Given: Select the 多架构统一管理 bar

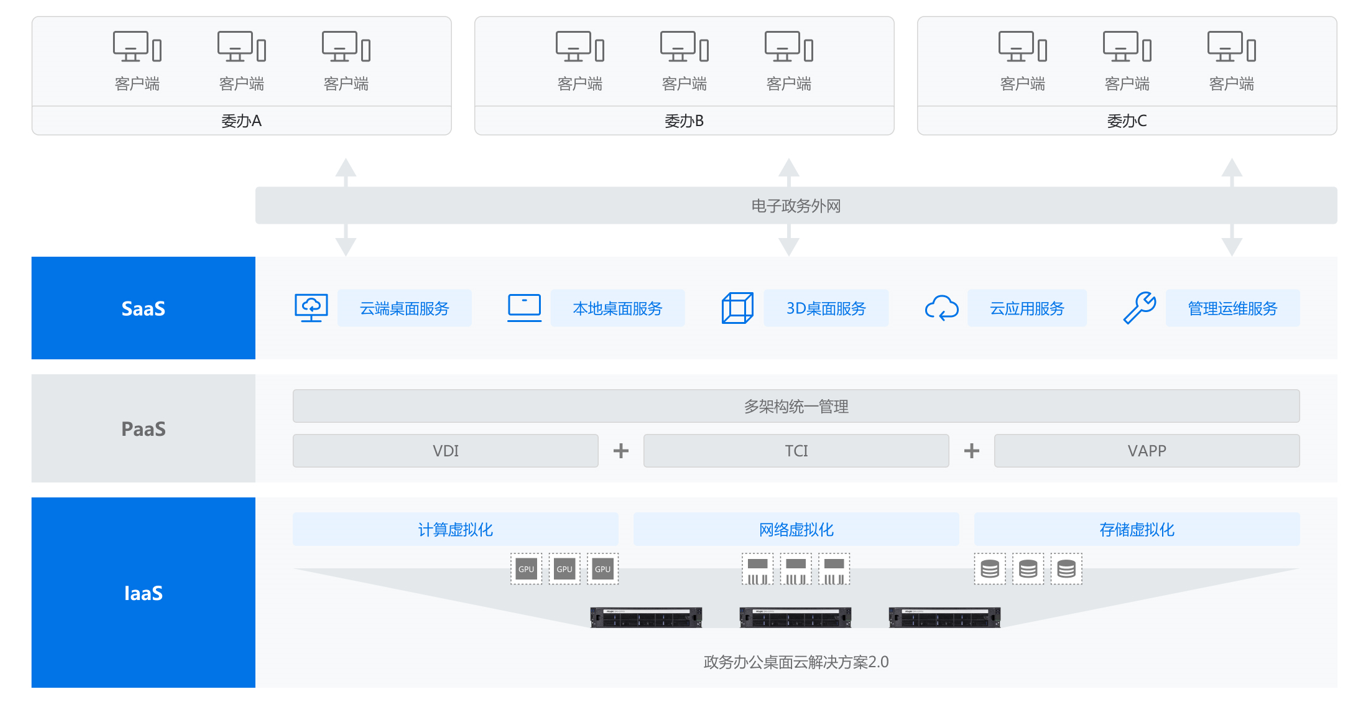Looking at the screenshot, I should pyautogui.click(x=796, y=407).
